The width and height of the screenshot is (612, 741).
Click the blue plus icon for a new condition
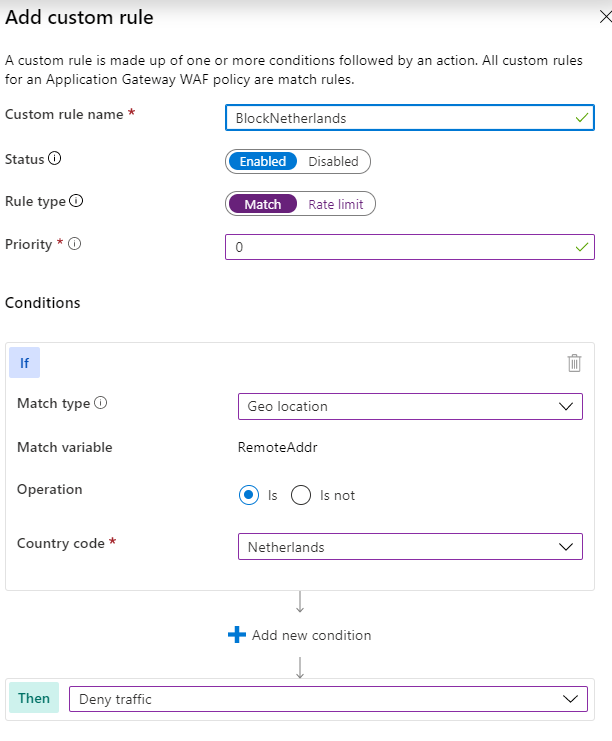pyautogui.click(x=237, y=635)
